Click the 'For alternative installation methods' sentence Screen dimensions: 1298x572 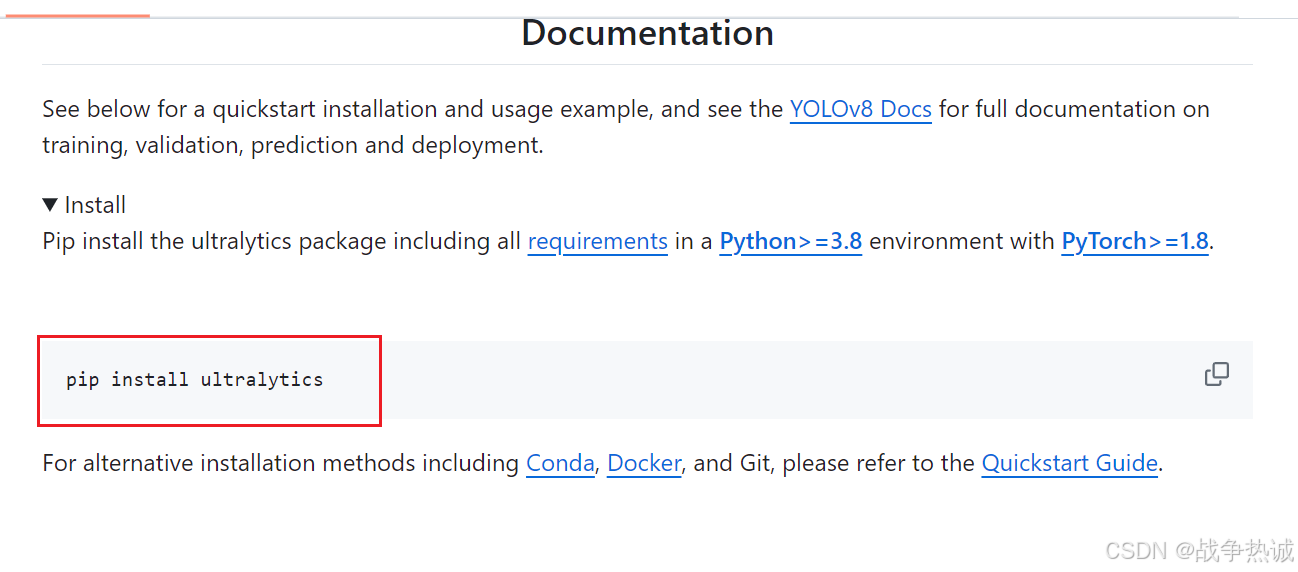click(280, 463)
